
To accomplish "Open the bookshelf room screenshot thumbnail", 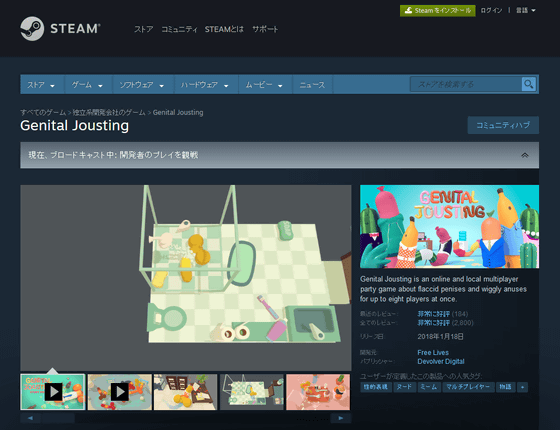I will coord(185,392).
